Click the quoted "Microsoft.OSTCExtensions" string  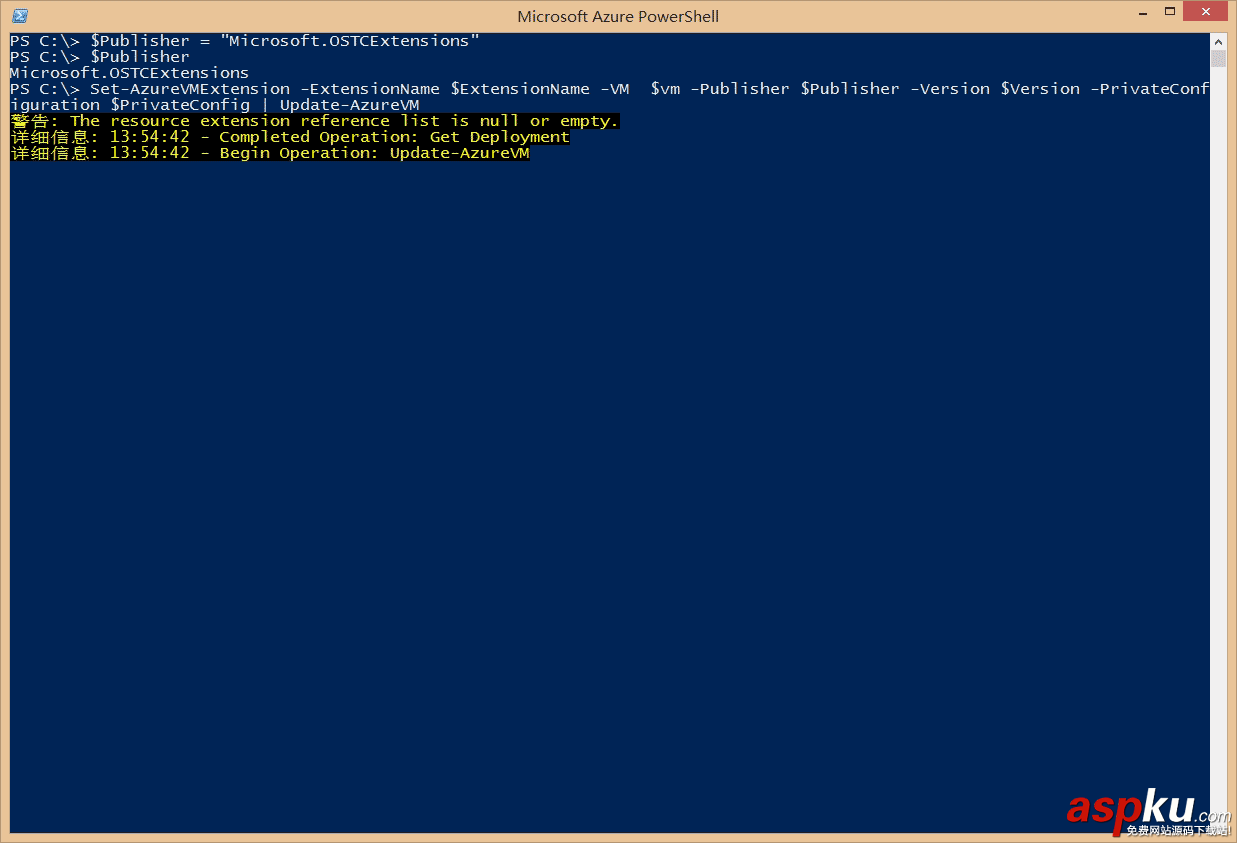pos(349,41)
